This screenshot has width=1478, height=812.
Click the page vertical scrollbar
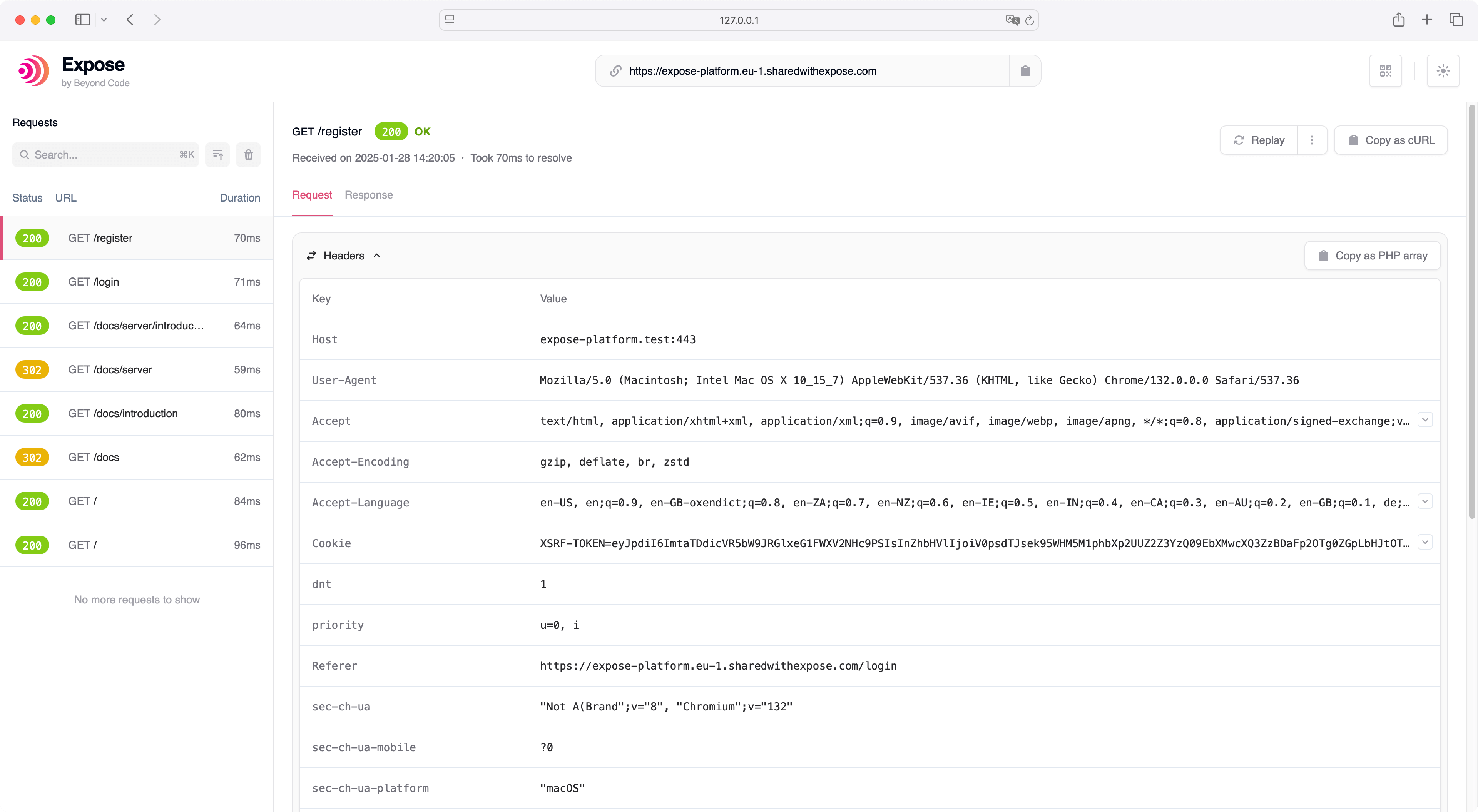click(x=1472, y=312)
